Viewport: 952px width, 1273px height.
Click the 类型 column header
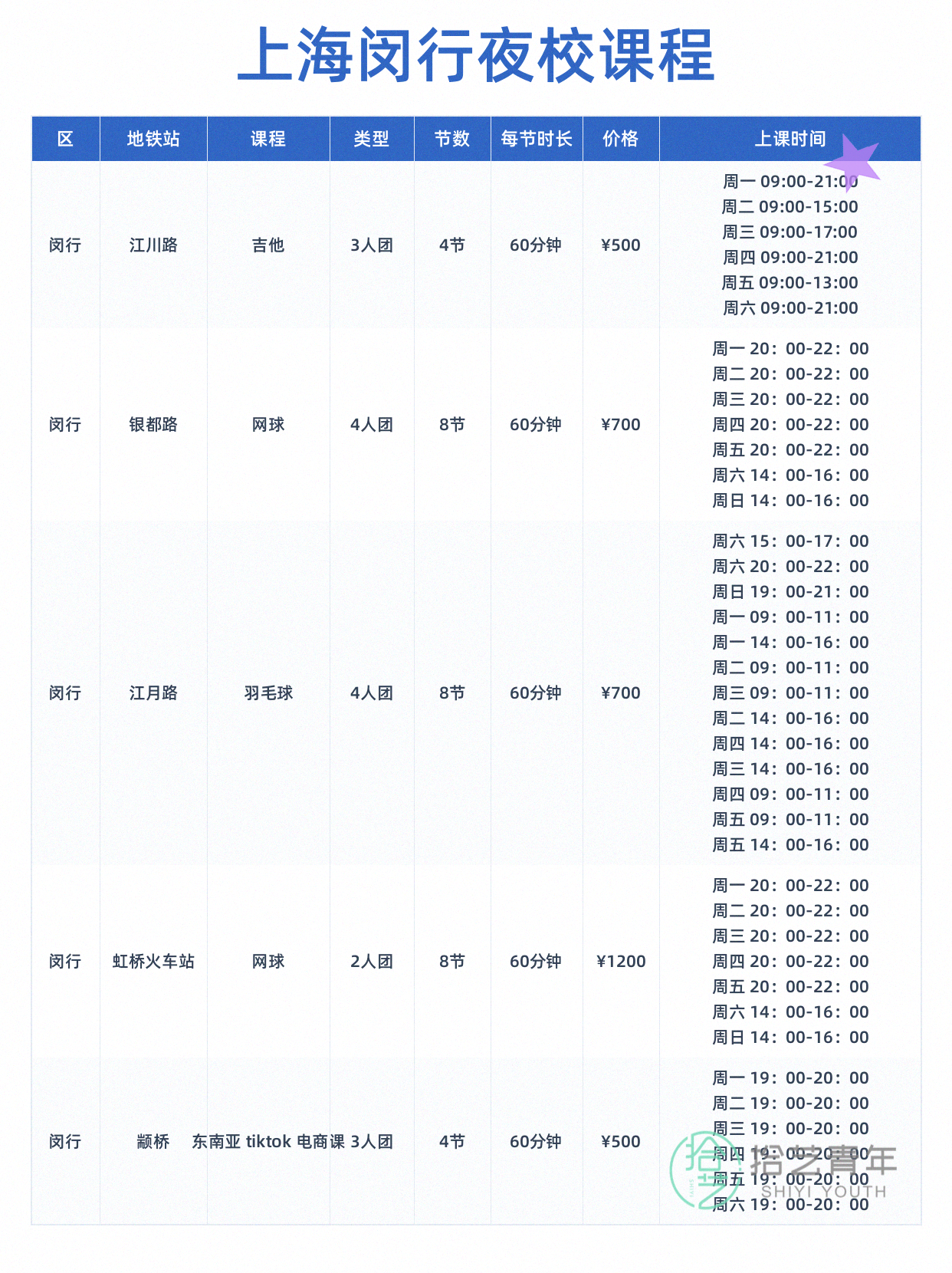(372, 139)
